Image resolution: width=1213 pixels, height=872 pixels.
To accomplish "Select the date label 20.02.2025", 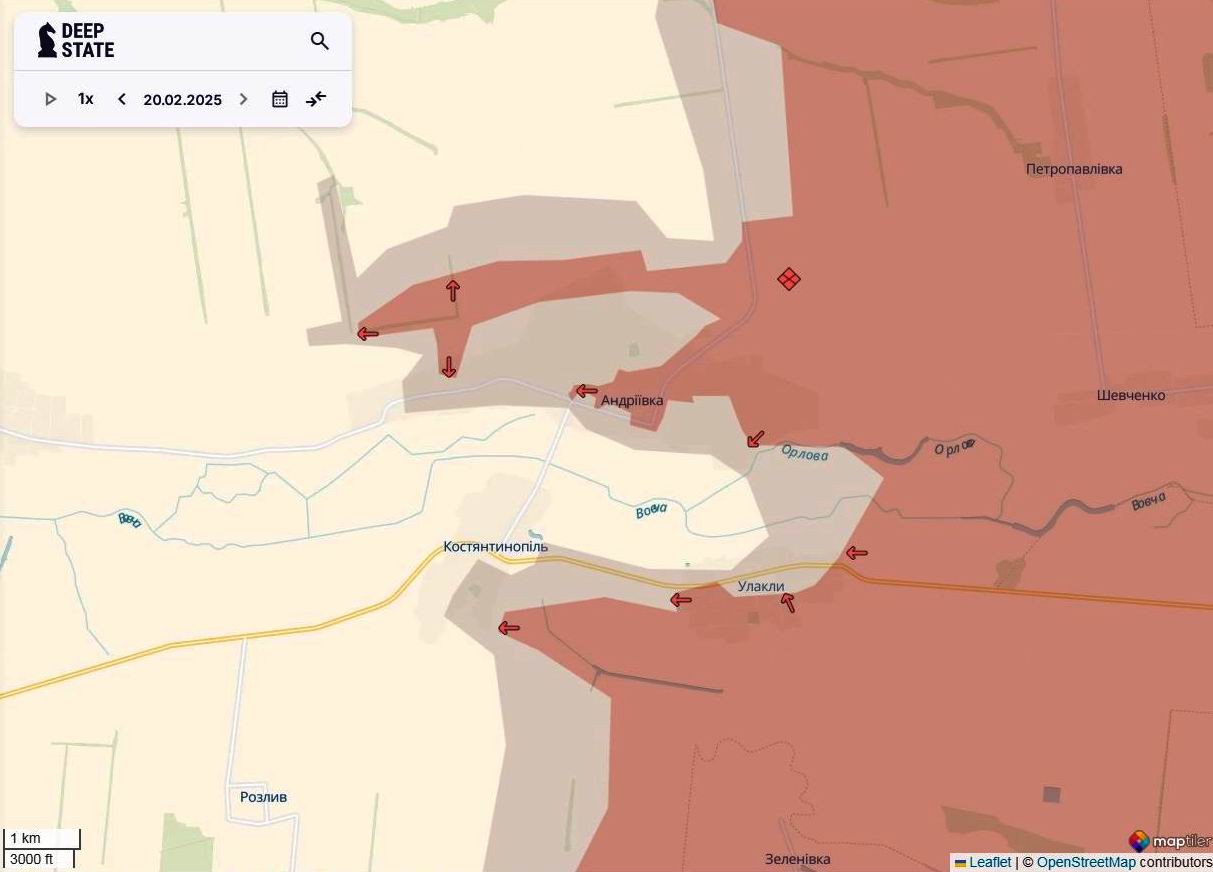I will 182,99.
